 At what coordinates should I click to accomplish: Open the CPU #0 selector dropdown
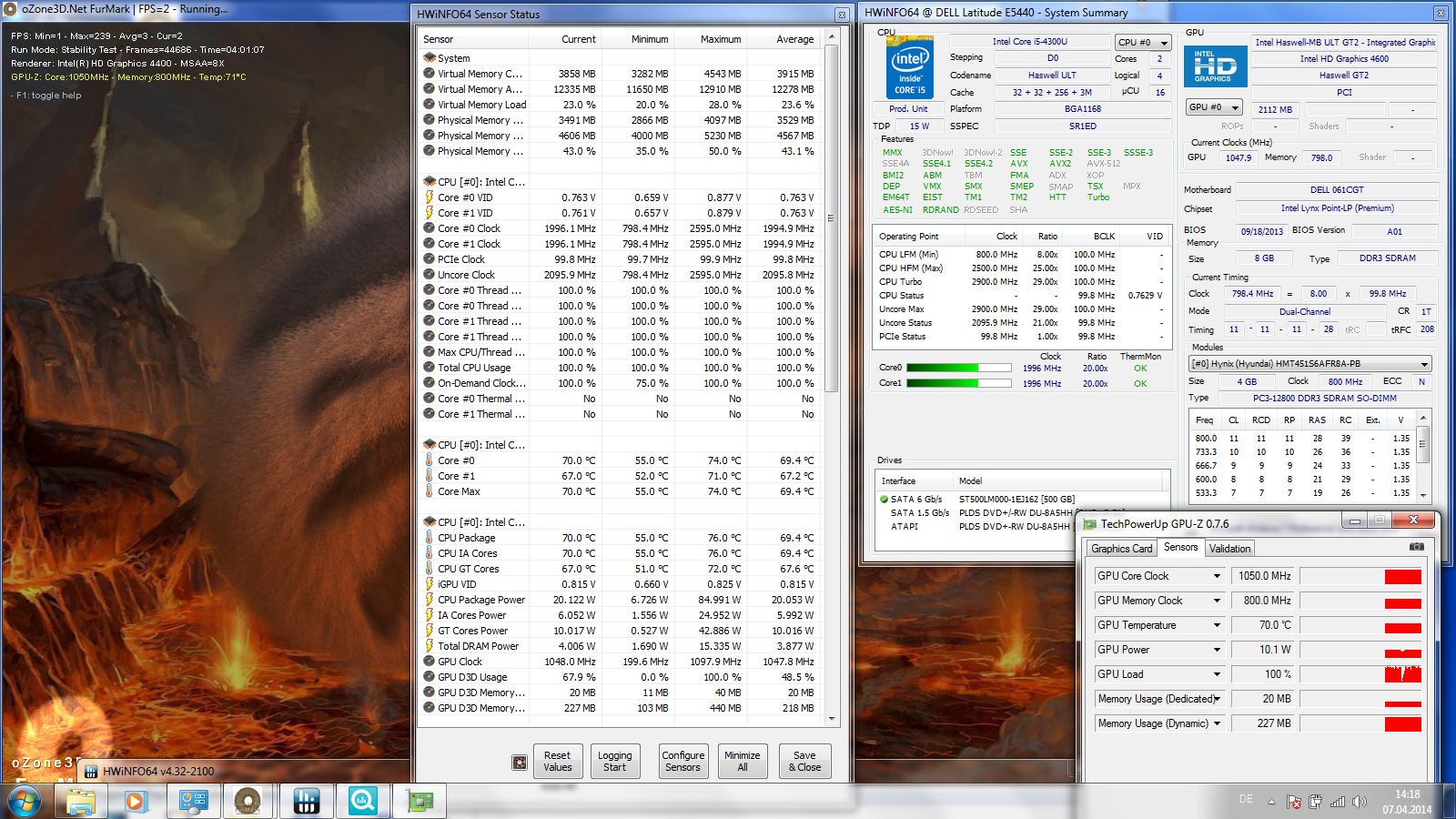tap(1143, 43)
